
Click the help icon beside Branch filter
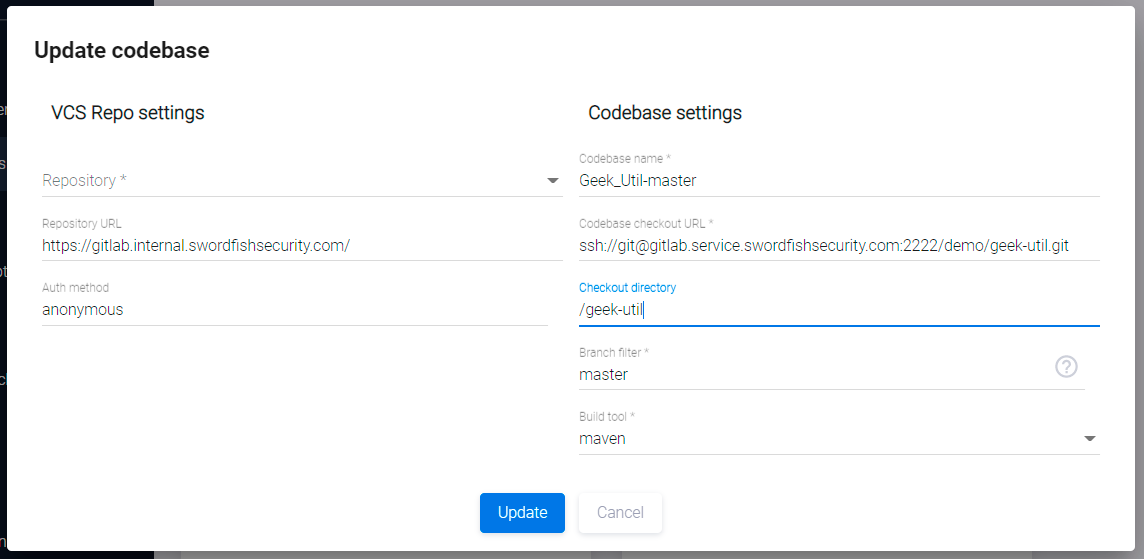point(1066,367)
